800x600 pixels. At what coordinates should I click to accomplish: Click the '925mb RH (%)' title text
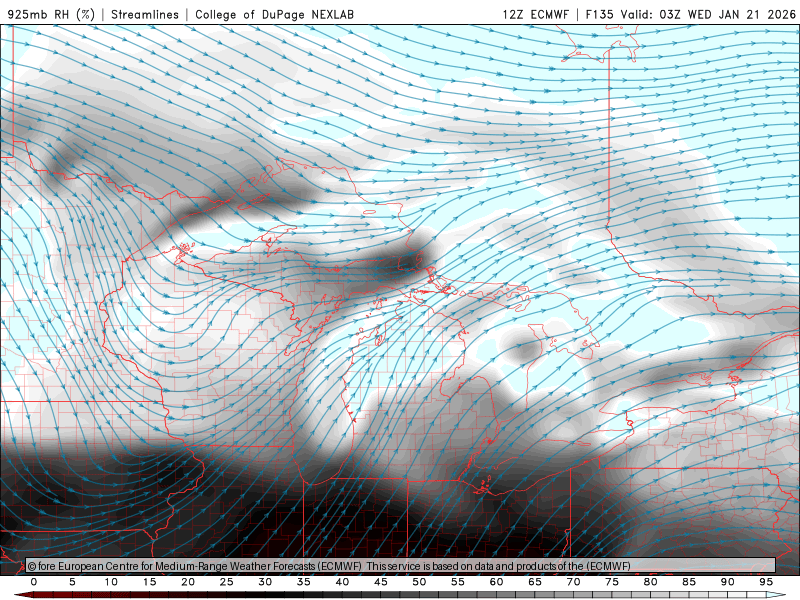51,14
